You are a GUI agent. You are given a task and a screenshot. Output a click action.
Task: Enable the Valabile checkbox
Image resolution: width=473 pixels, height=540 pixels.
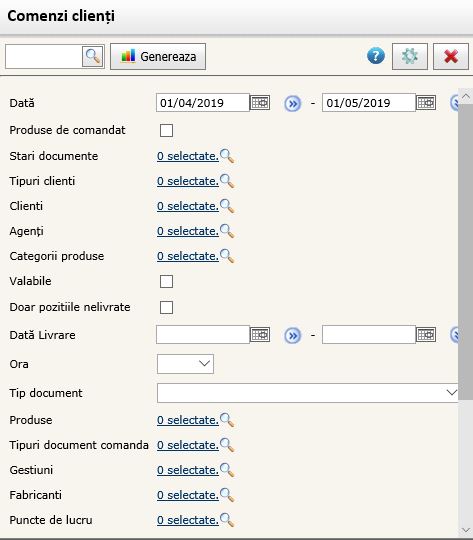click(166, 281)
